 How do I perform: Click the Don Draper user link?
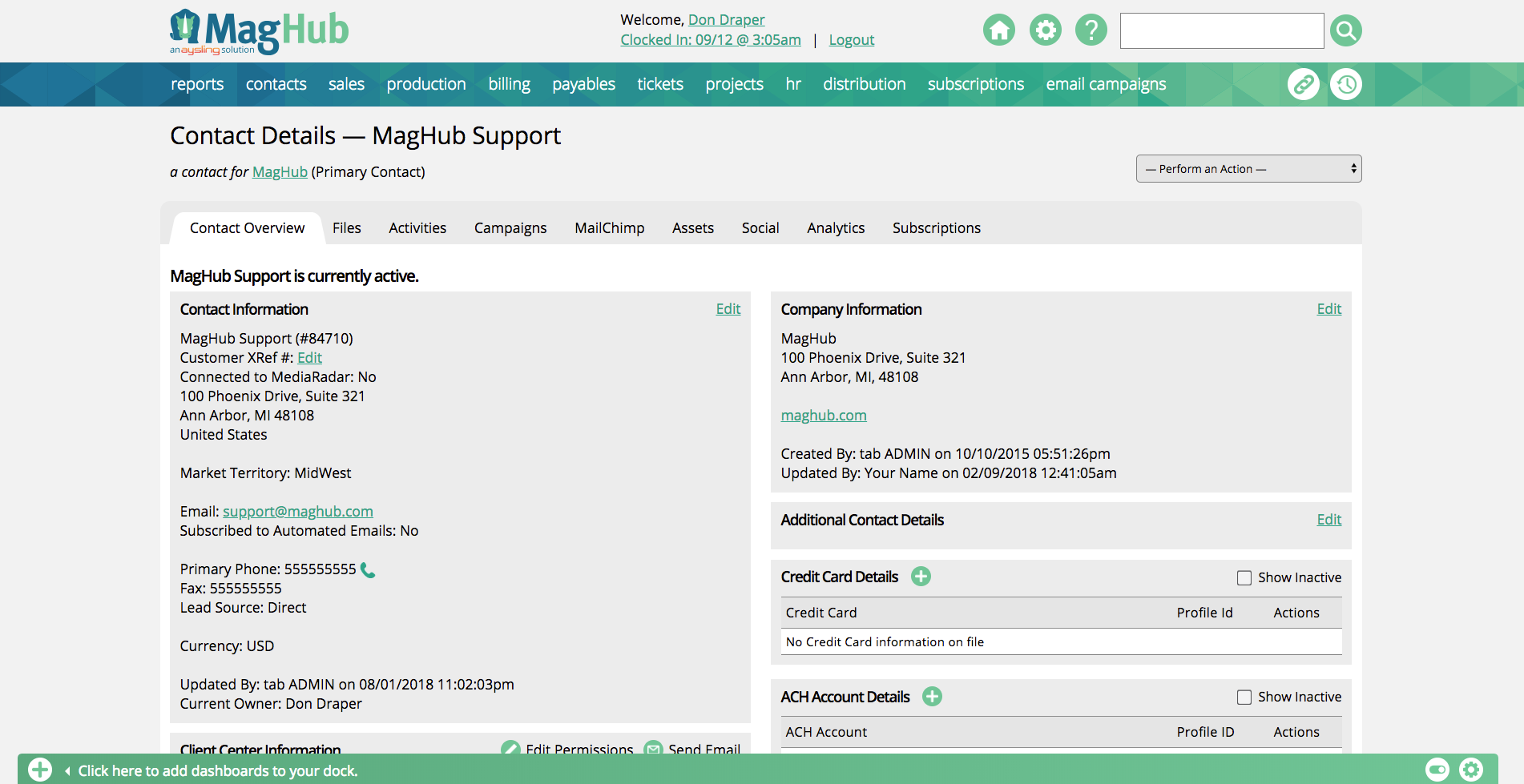click(726, 20)
